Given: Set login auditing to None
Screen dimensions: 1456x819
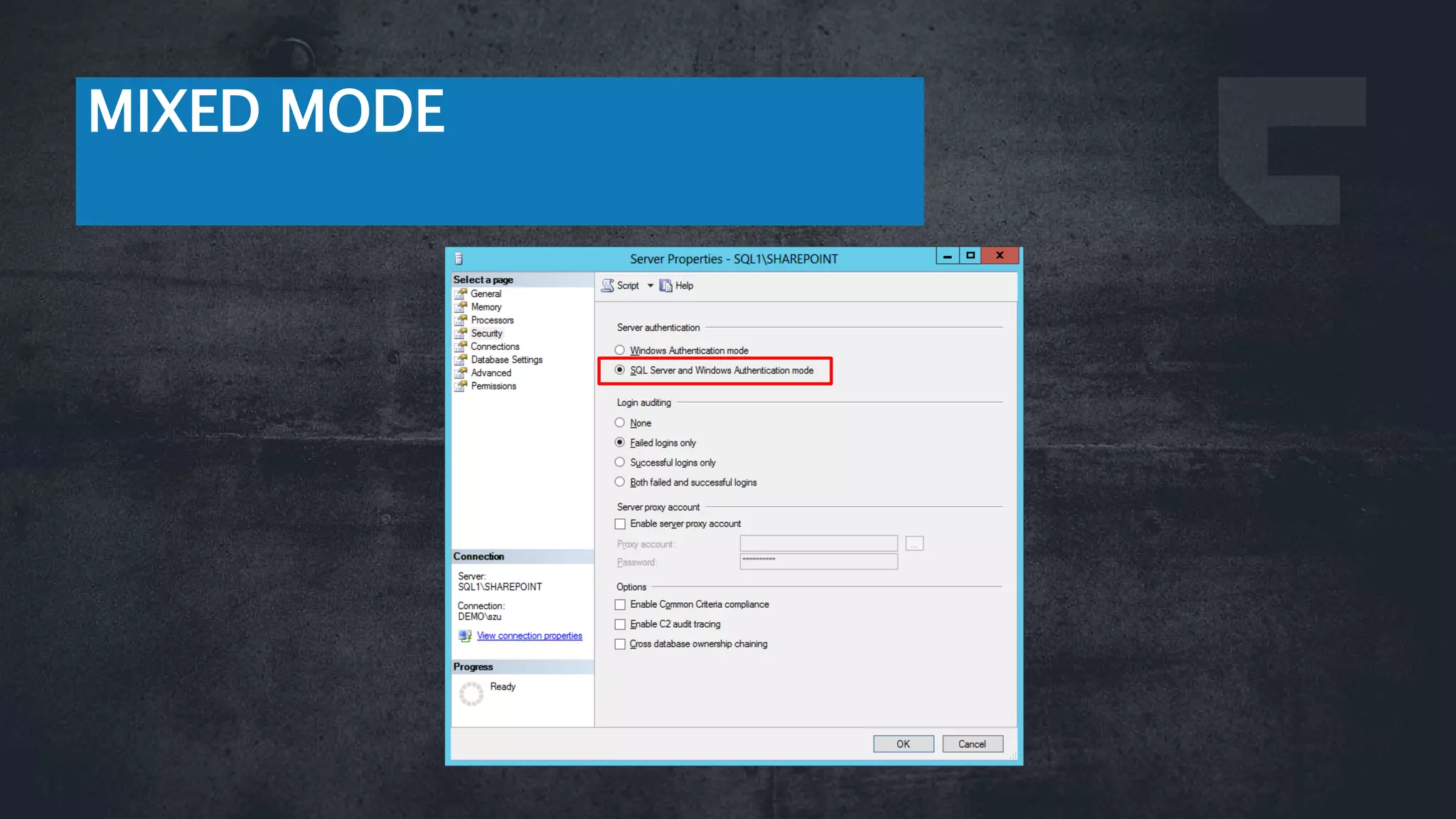Looking at the screenshot, I should (620, 422).
